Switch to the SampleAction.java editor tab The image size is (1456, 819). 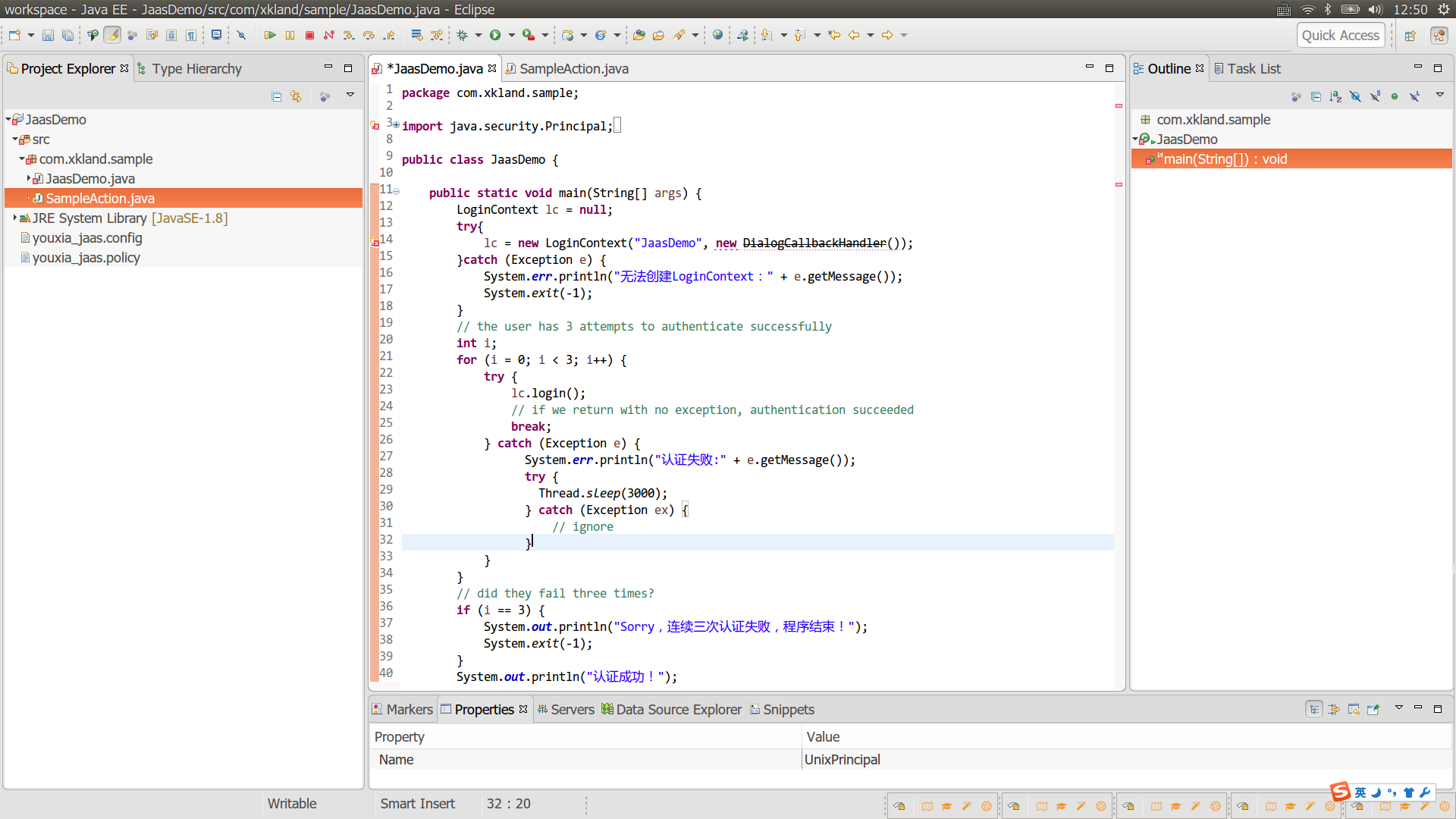point(573,69)
